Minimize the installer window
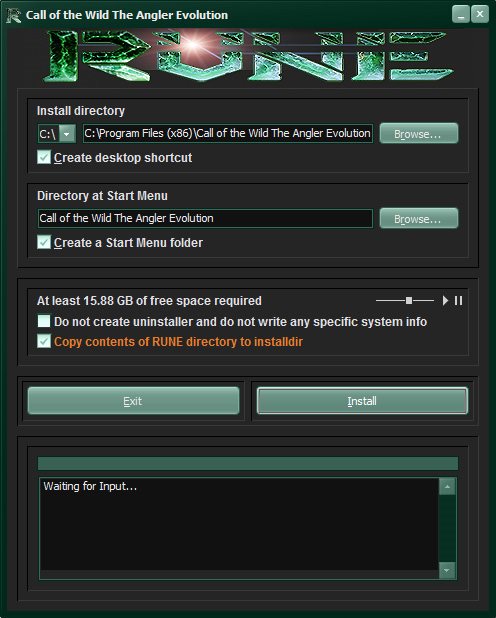The width and height of the screenshot is (496, 618). [x=461, y=15]
